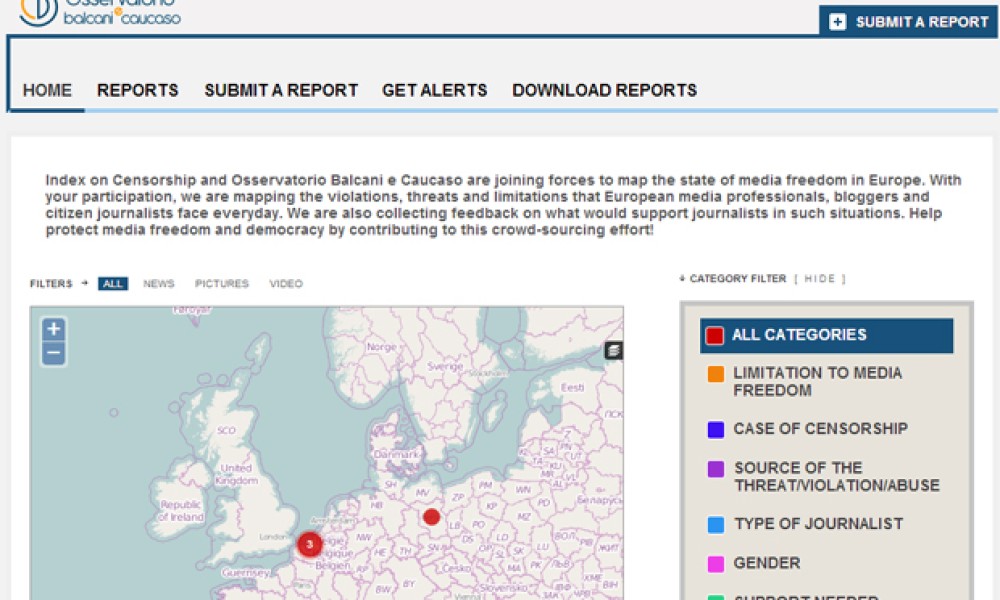Click the purple Source of the Threat swatch

pyautogui.click(x=716, y=469)
